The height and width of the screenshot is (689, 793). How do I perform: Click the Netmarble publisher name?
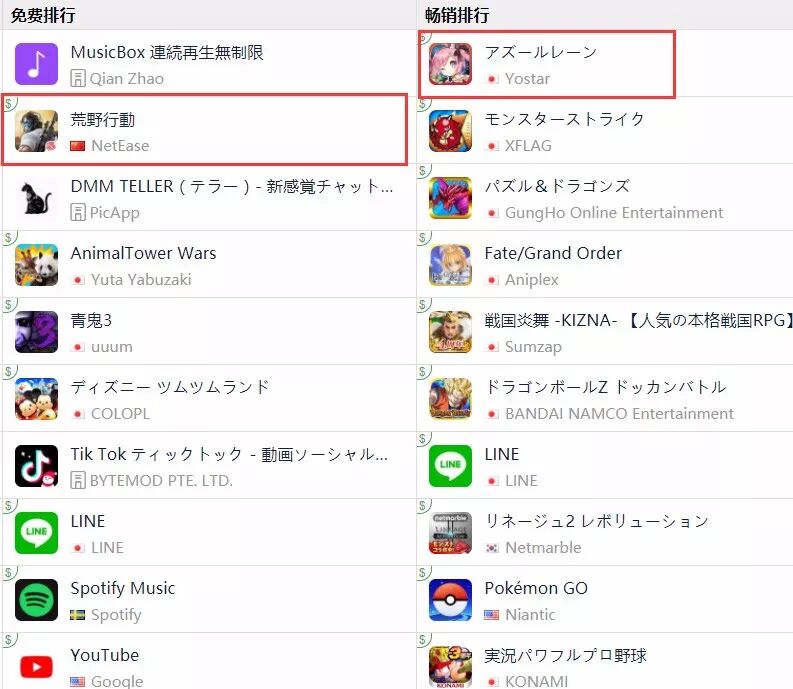tap(543, 548)
